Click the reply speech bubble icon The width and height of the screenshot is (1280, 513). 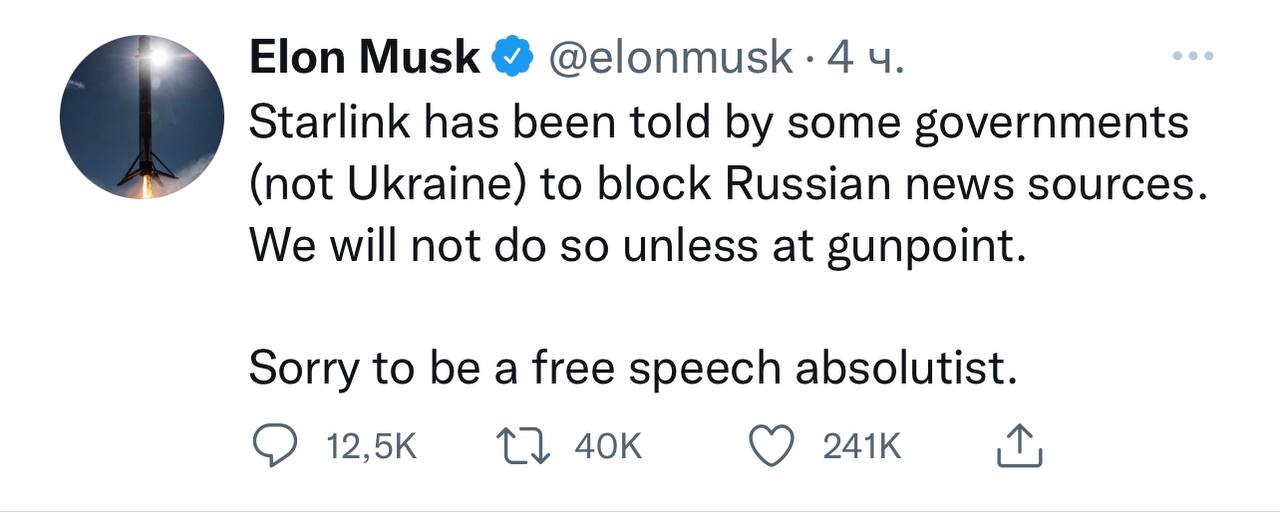point(269,447)
